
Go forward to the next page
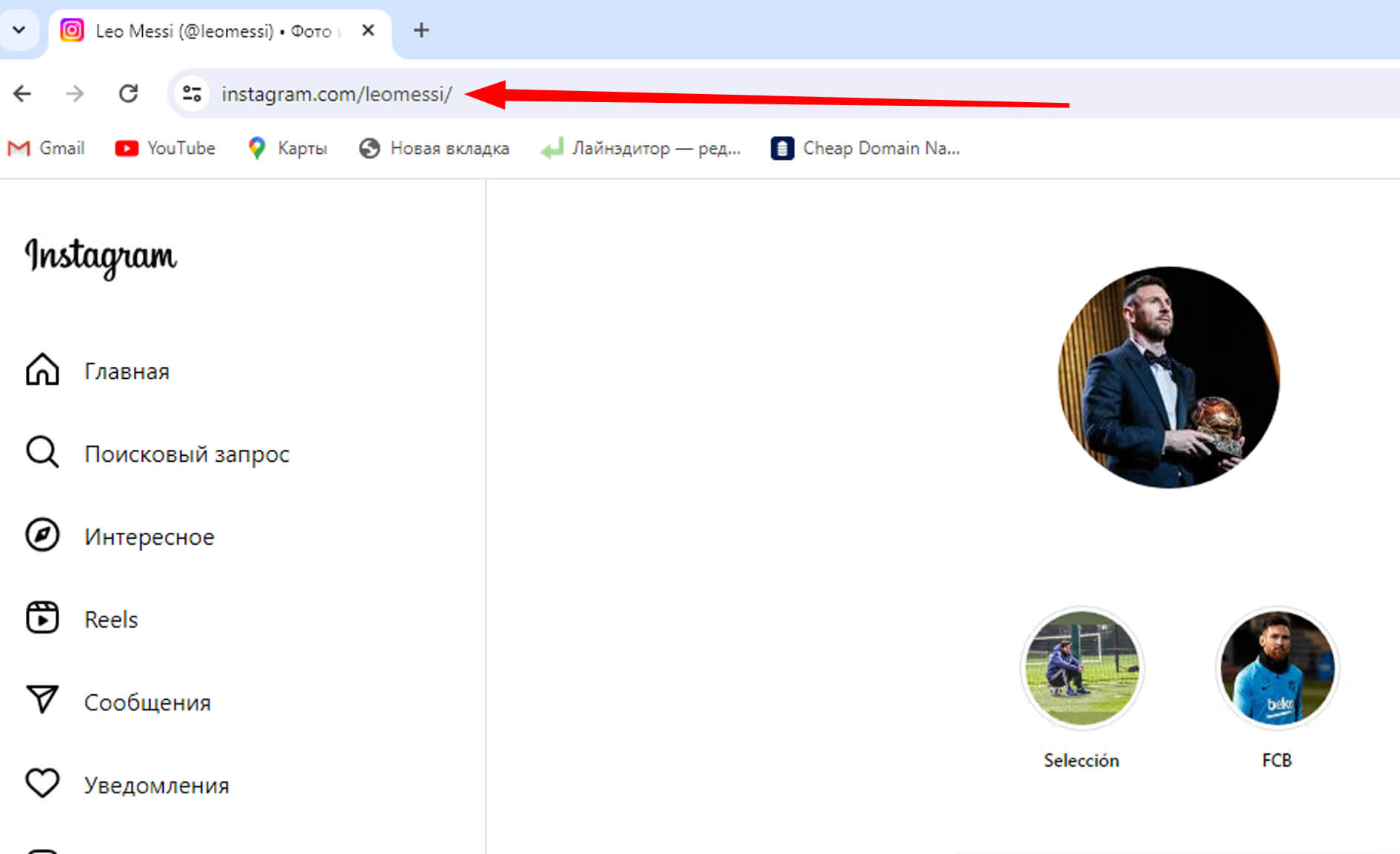pyautogui.click(x=75, y=94)
